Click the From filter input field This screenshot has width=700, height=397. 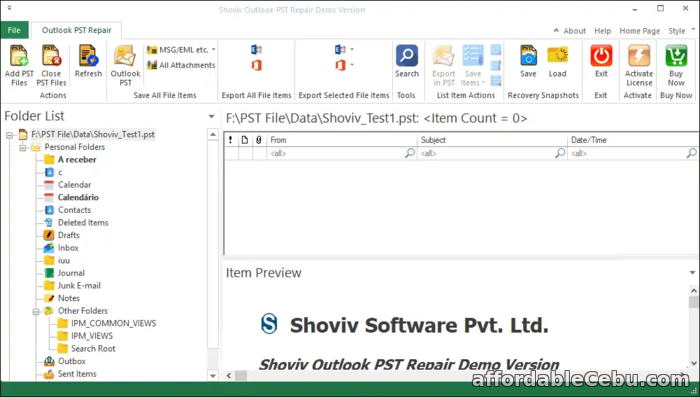click(x=342, y=153)
